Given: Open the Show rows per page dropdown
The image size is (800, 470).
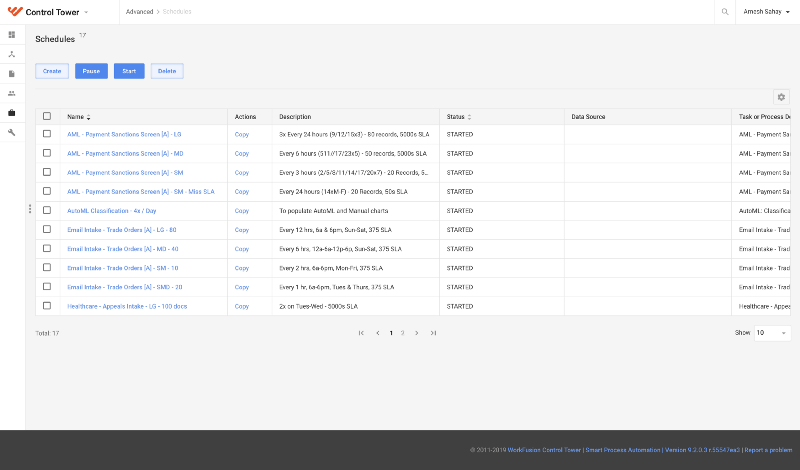Looking at the screenshot, I should tap(772, 333).
